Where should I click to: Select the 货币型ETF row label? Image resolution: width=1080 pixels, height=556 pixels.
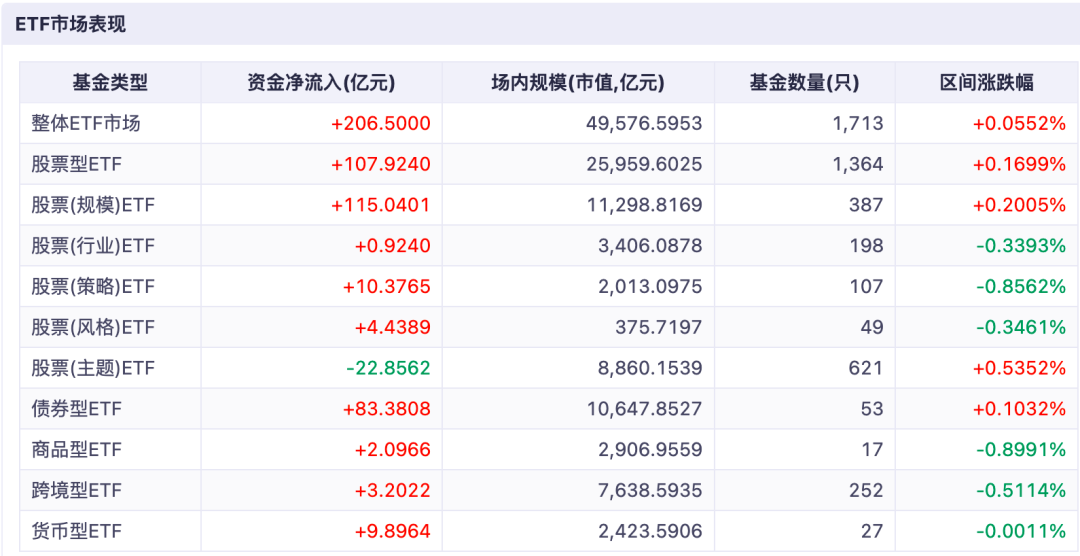(x=76, y=531)
